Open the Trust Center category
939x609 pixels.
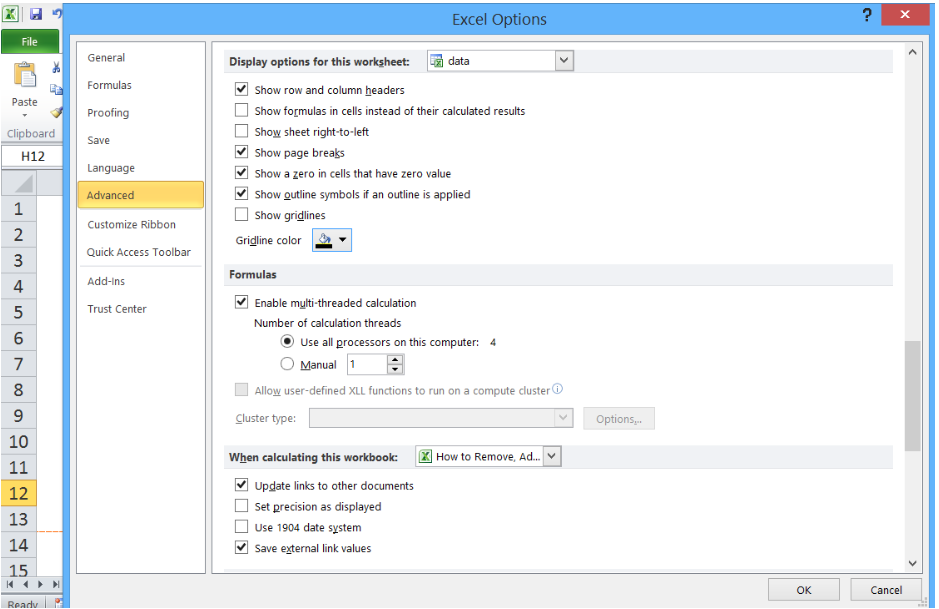coord(117,309)
